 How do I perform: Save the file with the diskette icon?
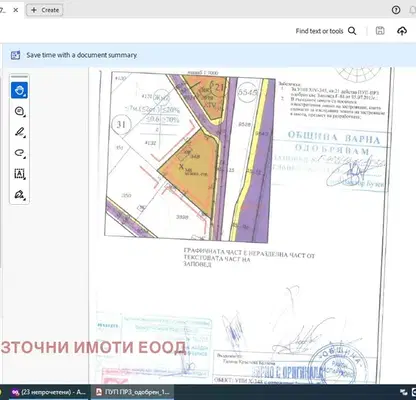(380, 31)
